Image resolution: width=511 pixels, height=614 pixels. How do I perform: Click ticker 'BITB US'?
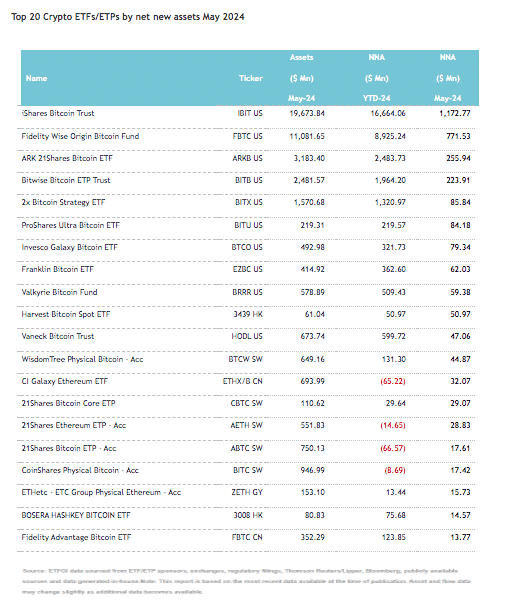[249, 181]
